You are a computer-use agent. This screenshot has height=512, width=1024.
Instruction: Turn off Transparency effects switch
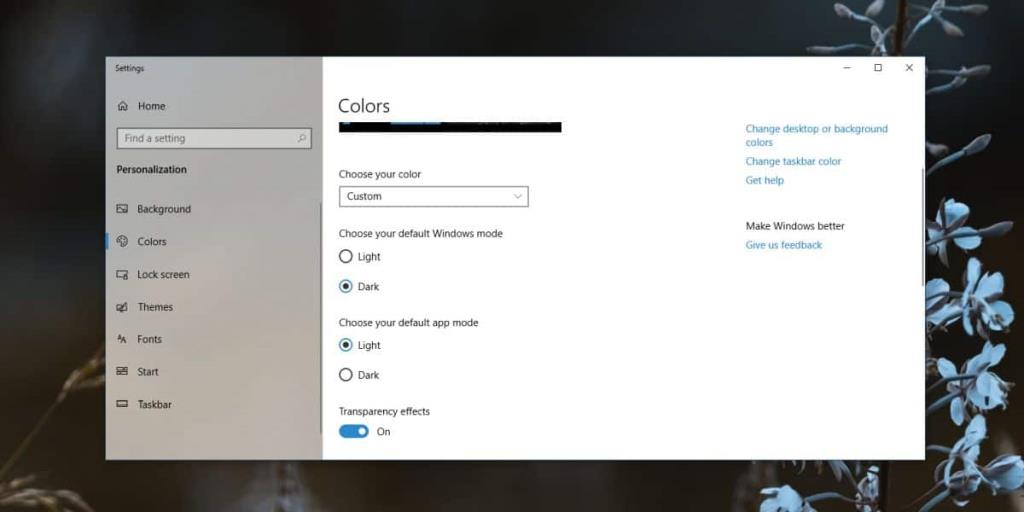point(354,432)
